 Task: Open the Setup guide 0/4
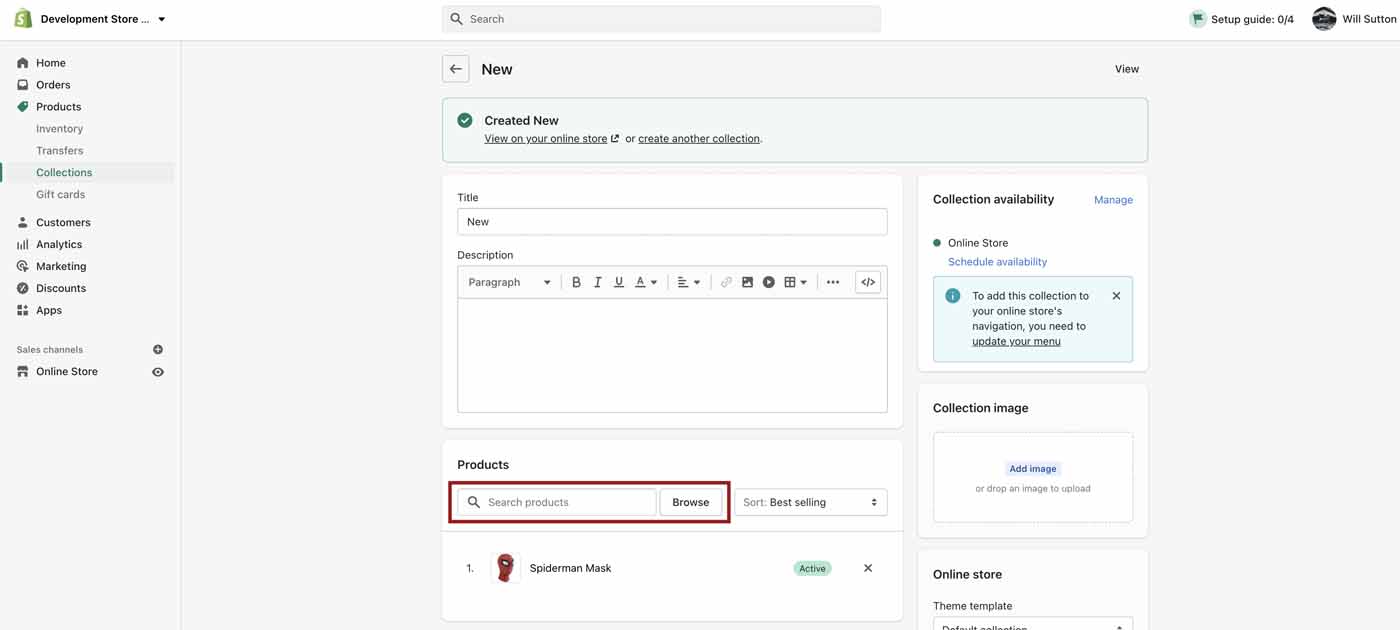(1241, 19)
